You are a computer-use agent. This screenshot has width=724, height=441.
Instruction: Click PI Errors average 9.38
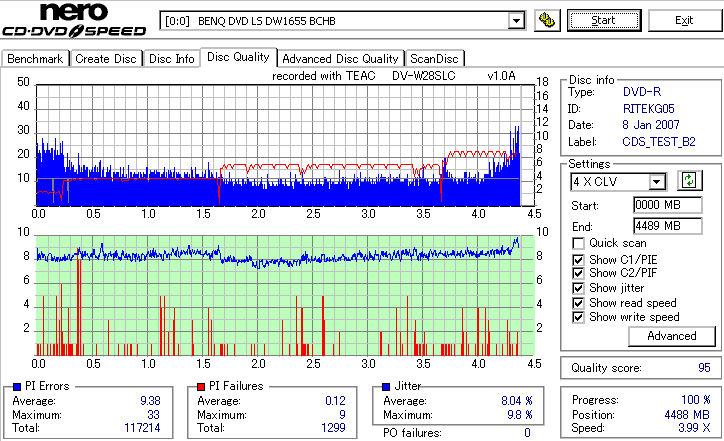coord(150,401)
